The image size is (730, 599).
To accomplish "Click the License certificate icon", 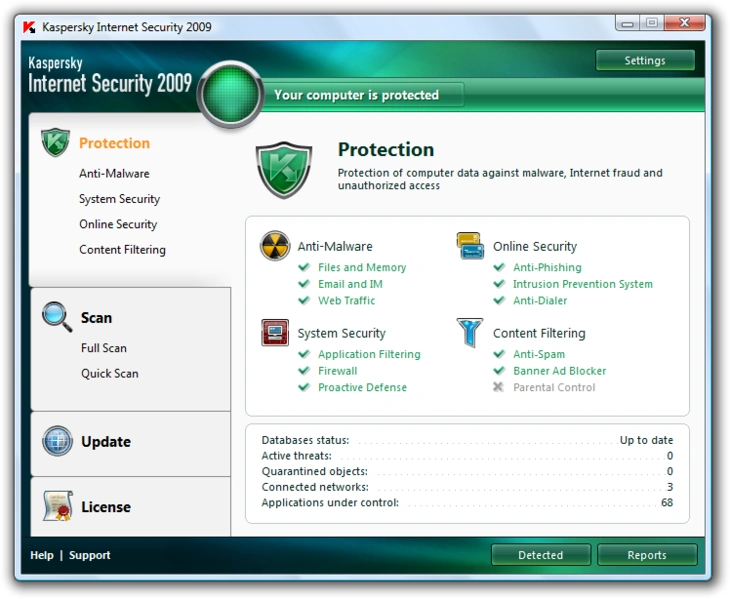I will point(57,505).
